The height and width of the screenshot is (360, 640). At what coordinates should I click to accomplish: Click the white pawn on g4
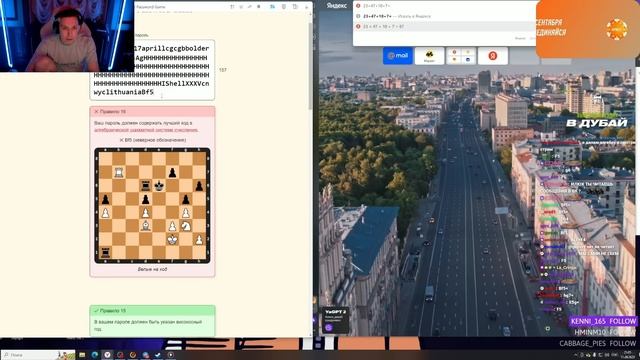click(186, 213)
